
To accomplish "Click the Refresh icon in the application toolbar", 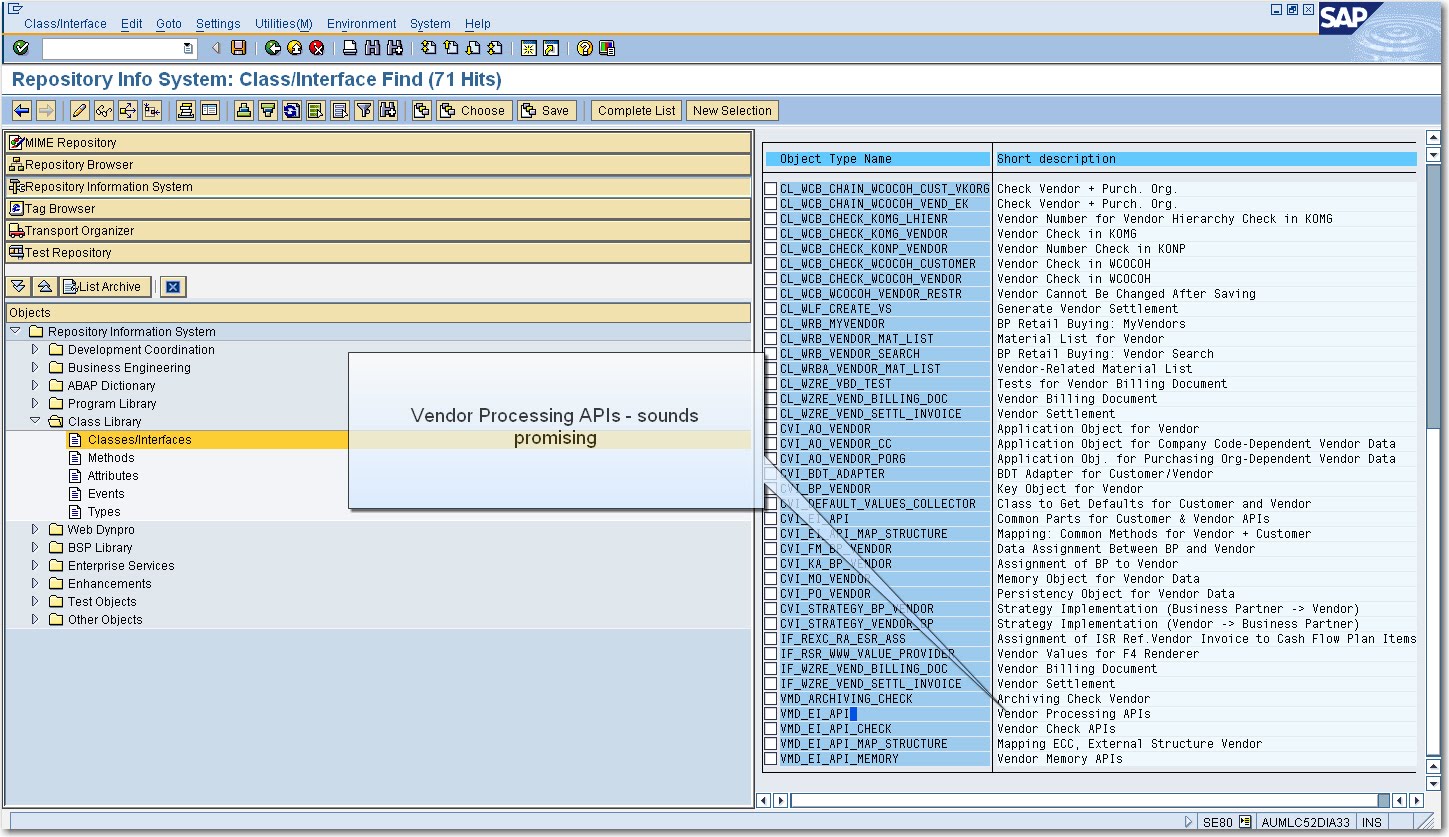I will (291, 111).
